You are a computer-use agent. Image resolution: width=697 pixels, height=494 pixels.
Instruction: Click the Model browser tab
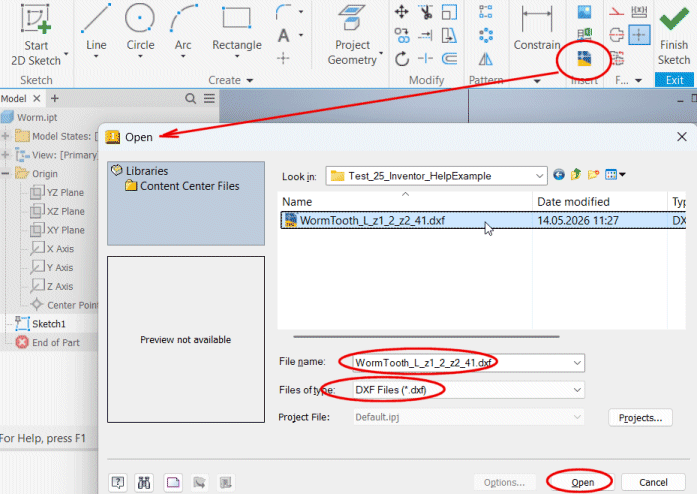click(14, 99)
